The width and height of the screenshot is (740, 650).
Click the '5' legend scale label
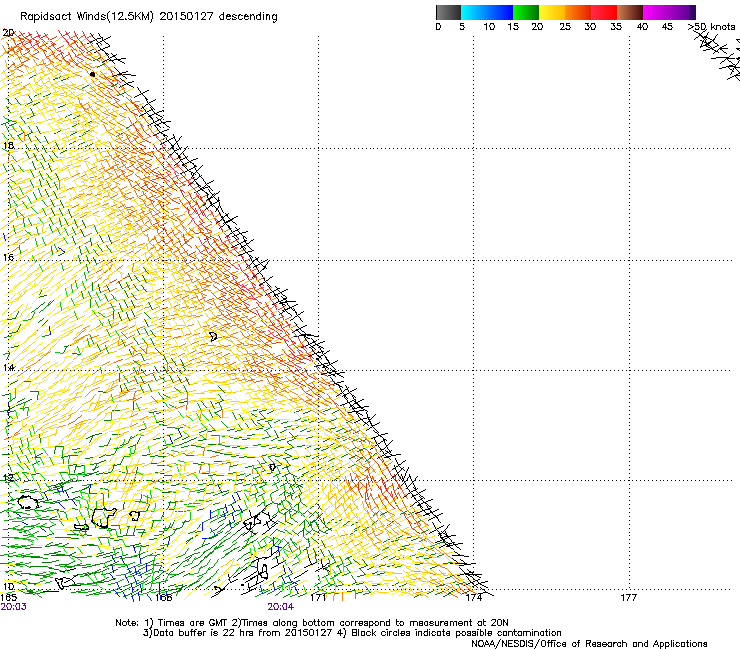(x=462, y=27)
